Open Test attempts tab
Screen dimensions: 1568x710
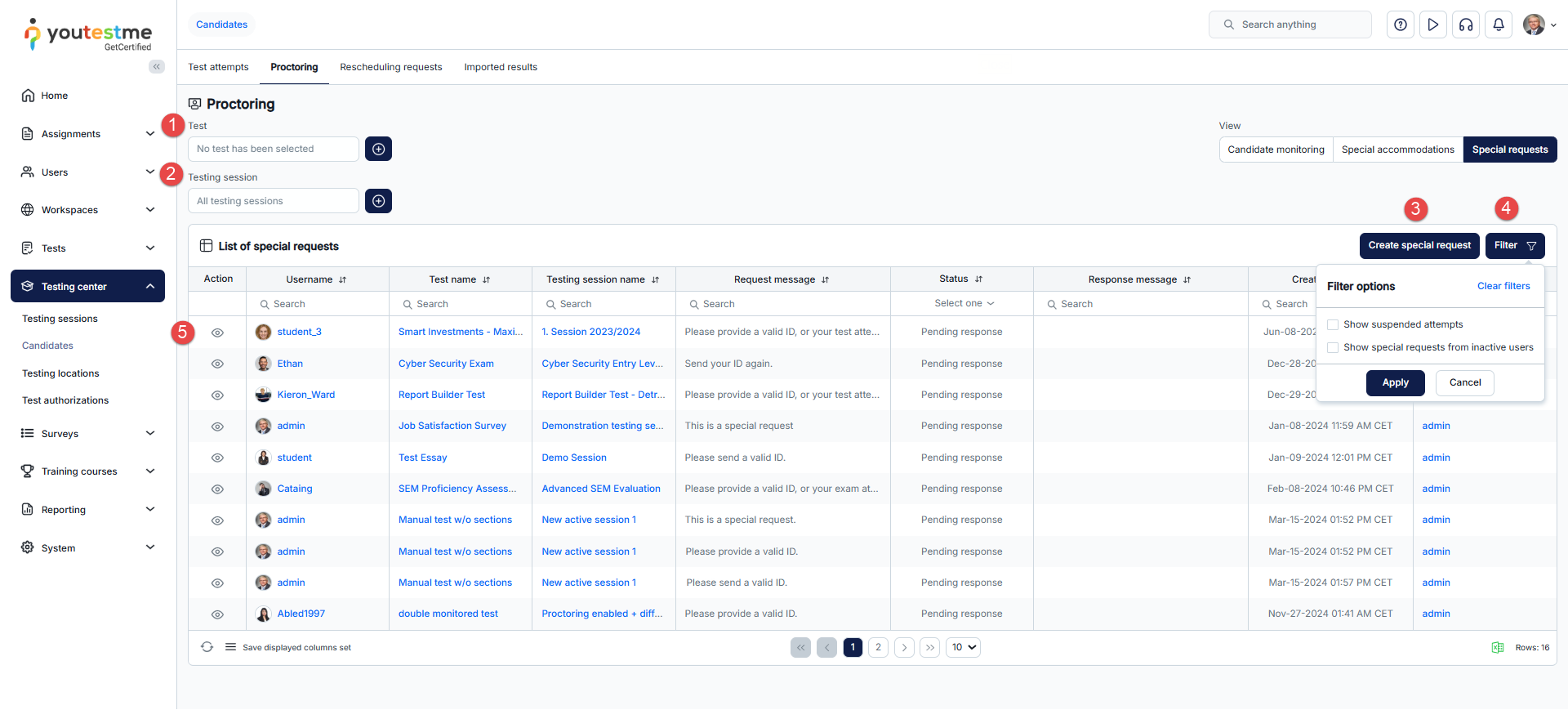[x=218, y=67]
